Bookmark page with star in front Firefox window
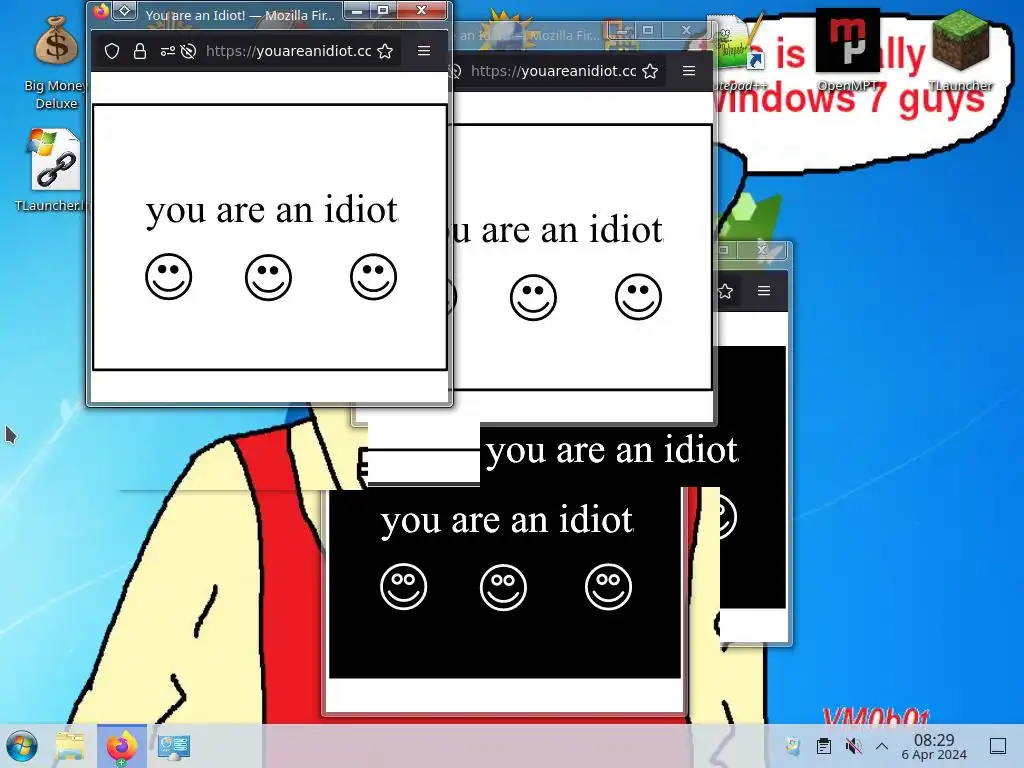This screenshot has width=1024, height=768. click(385, 51)
